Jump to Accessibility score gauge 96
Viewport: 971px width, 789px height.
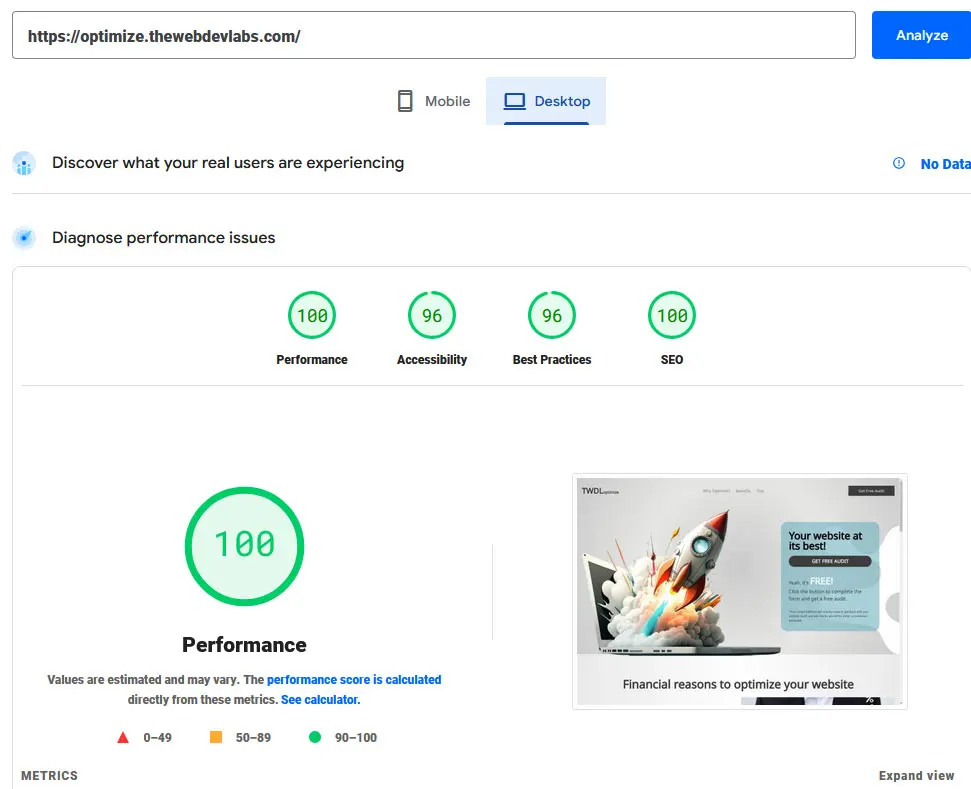point(432,316)
